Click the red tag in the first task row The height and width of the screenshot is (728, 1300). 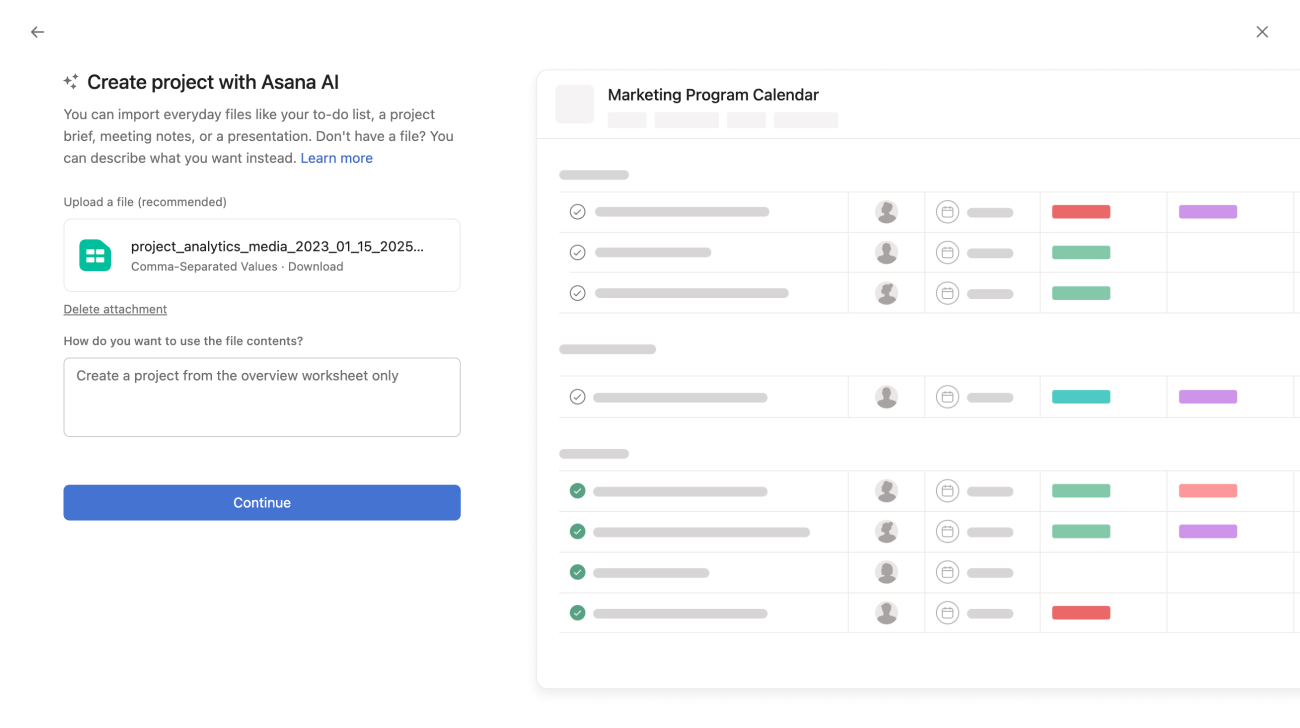(1081, 212)
